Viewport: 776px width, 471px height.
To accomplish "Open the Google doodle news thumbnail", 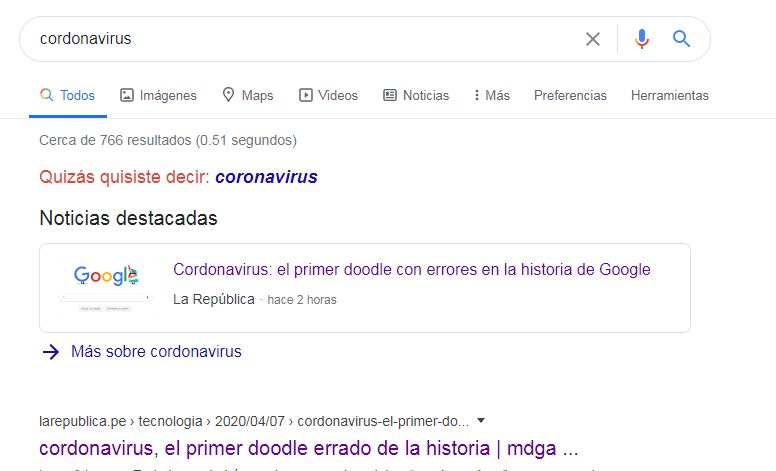I will 106,288.
